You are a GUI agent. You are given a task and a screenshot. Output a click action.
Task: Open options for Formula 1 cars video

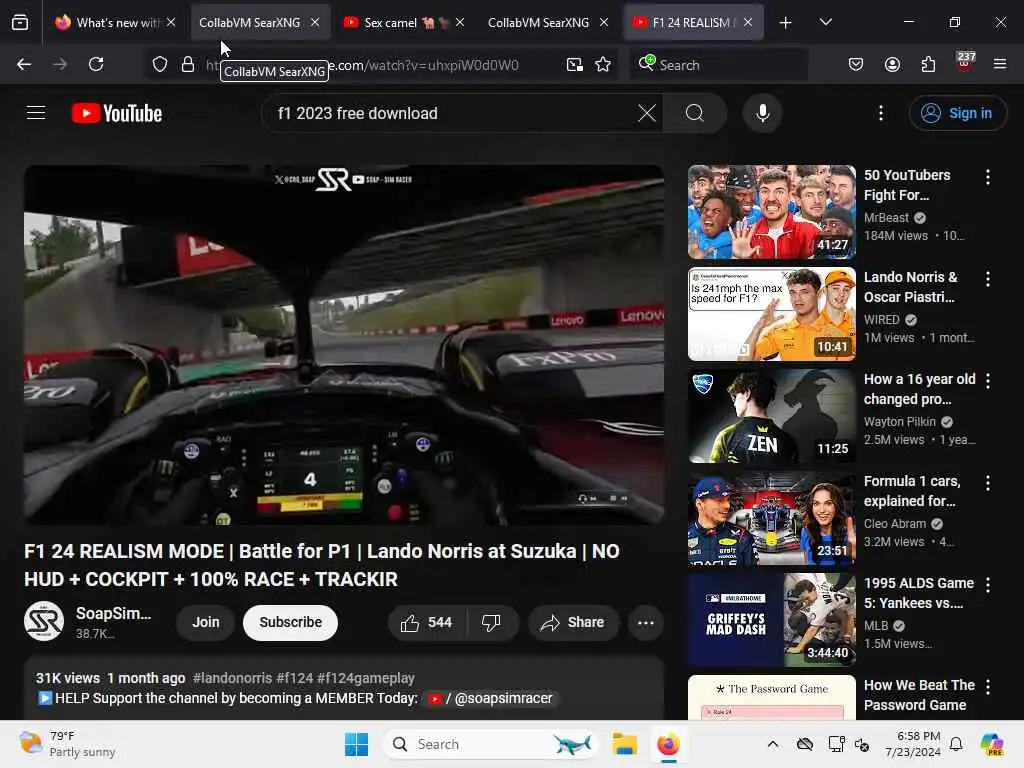coord(987,482)
